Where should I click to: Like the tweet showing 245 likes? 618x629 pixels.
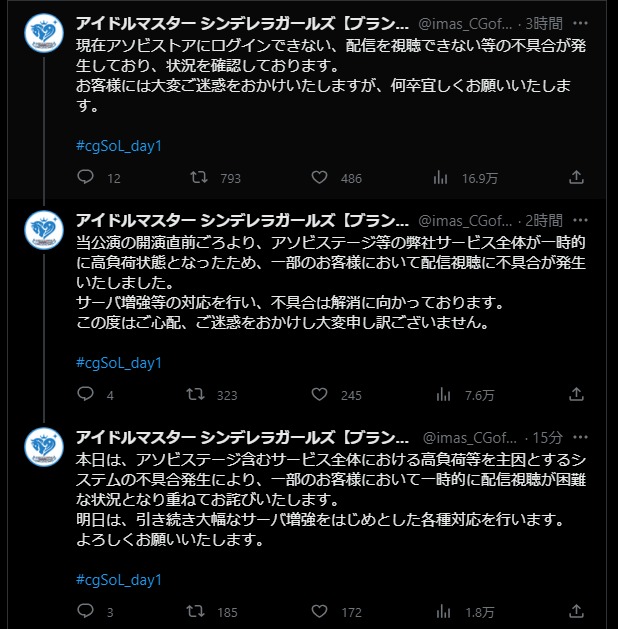coord(319,394)
